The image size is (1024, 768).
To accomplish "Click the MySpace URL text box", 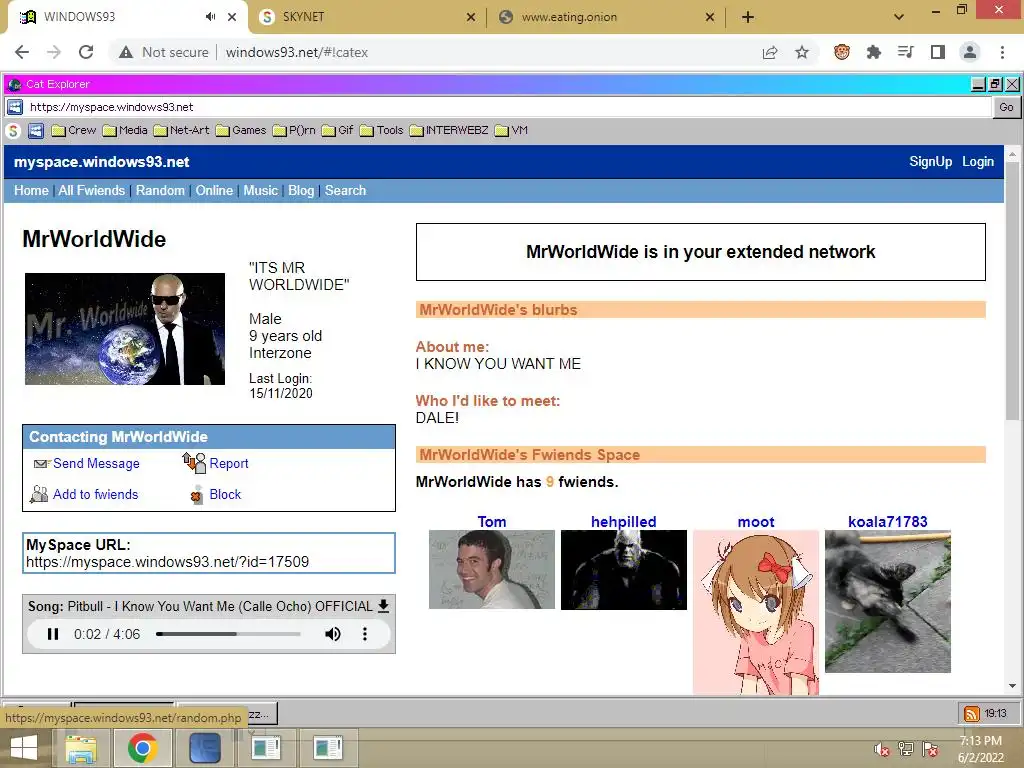I will tap(209, 553).
